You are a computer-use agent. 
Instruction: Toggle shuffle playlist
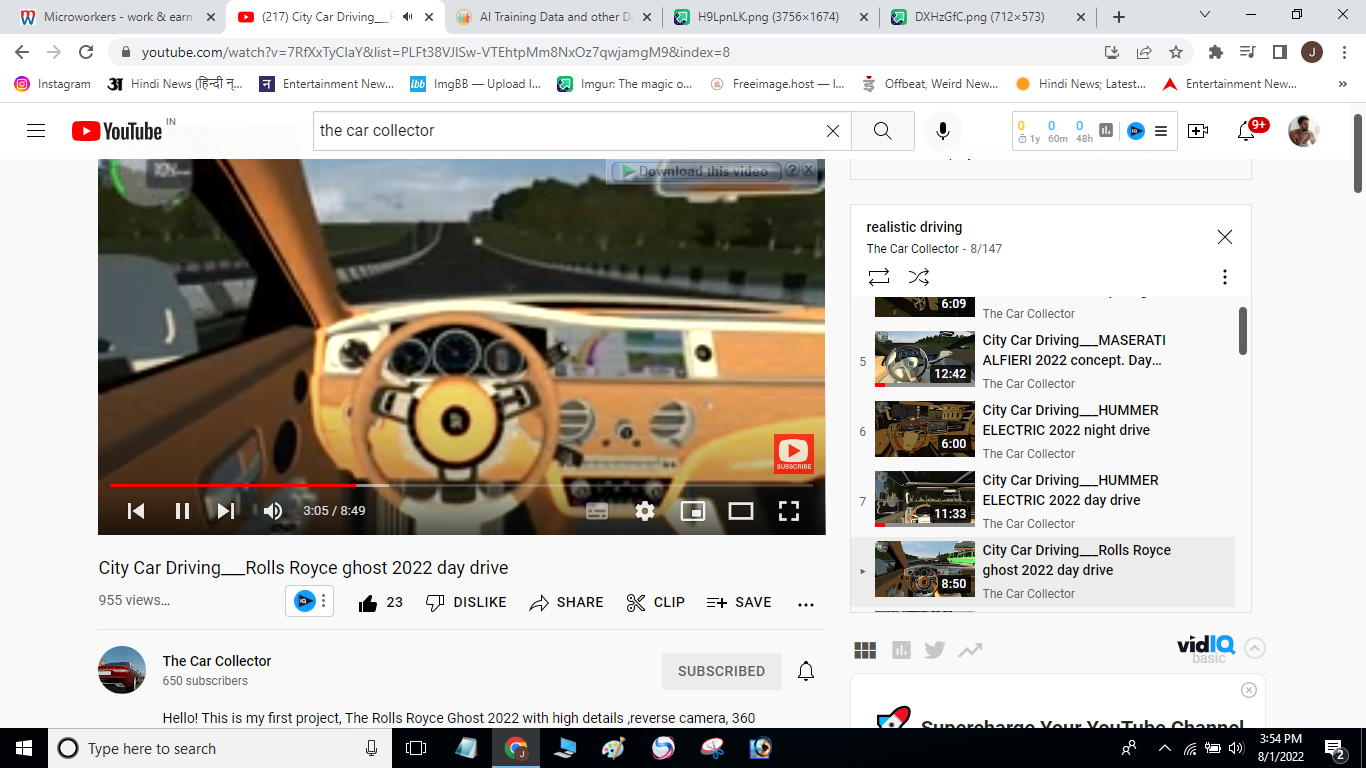point(919,277)
